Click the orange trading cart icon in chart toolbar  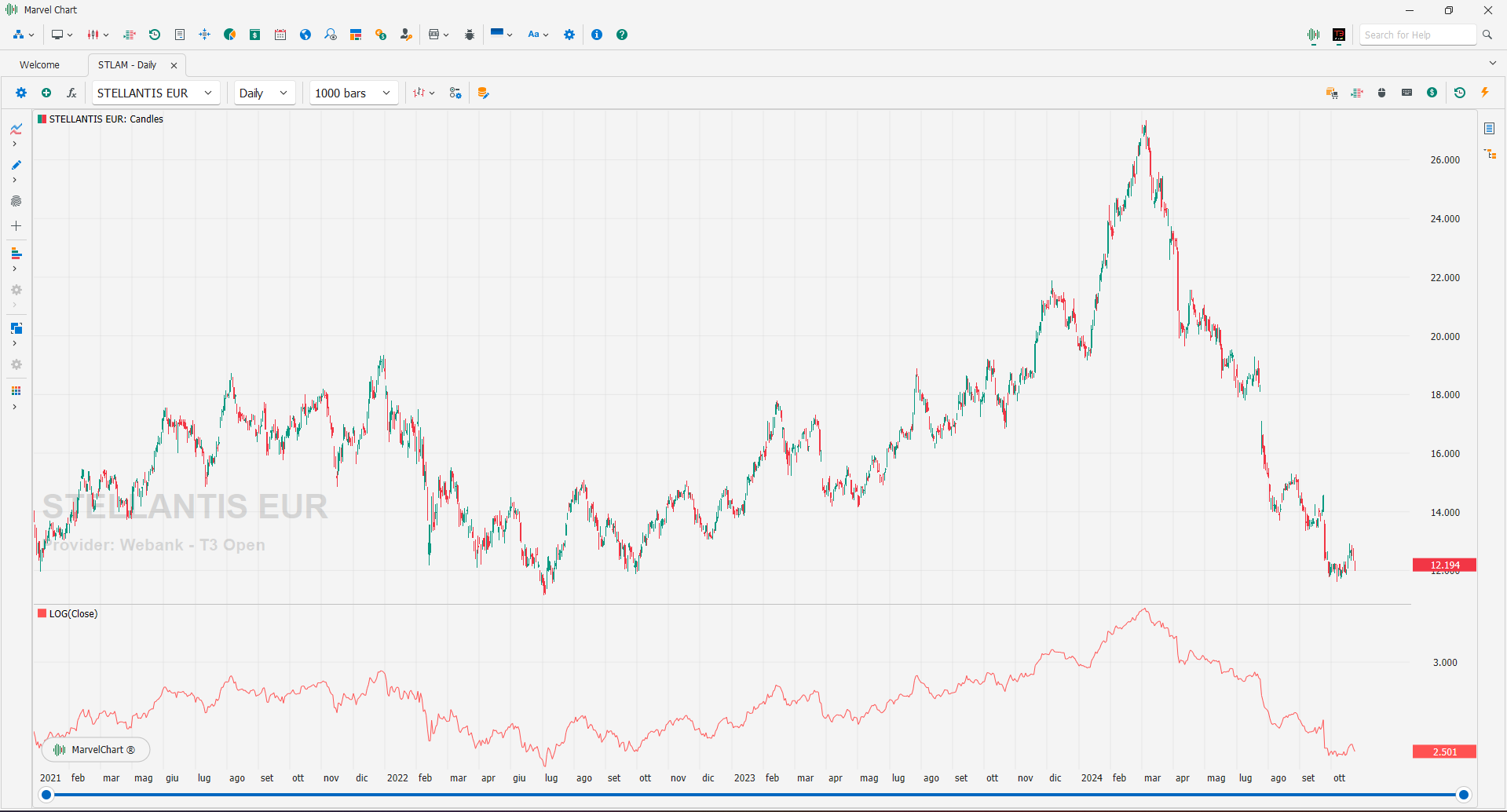click(x=1332, y=93)
